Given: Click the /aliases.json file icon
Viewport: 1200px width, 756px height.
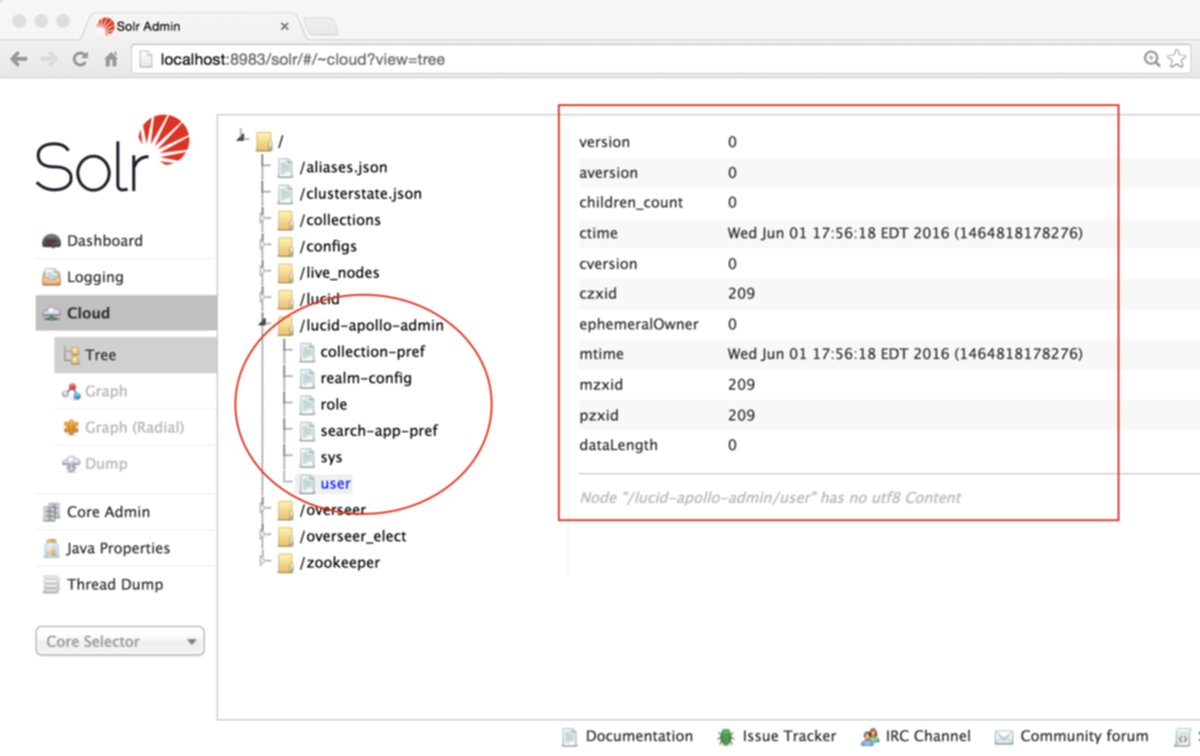Looking at the screenshot, I should click(285, 168).
